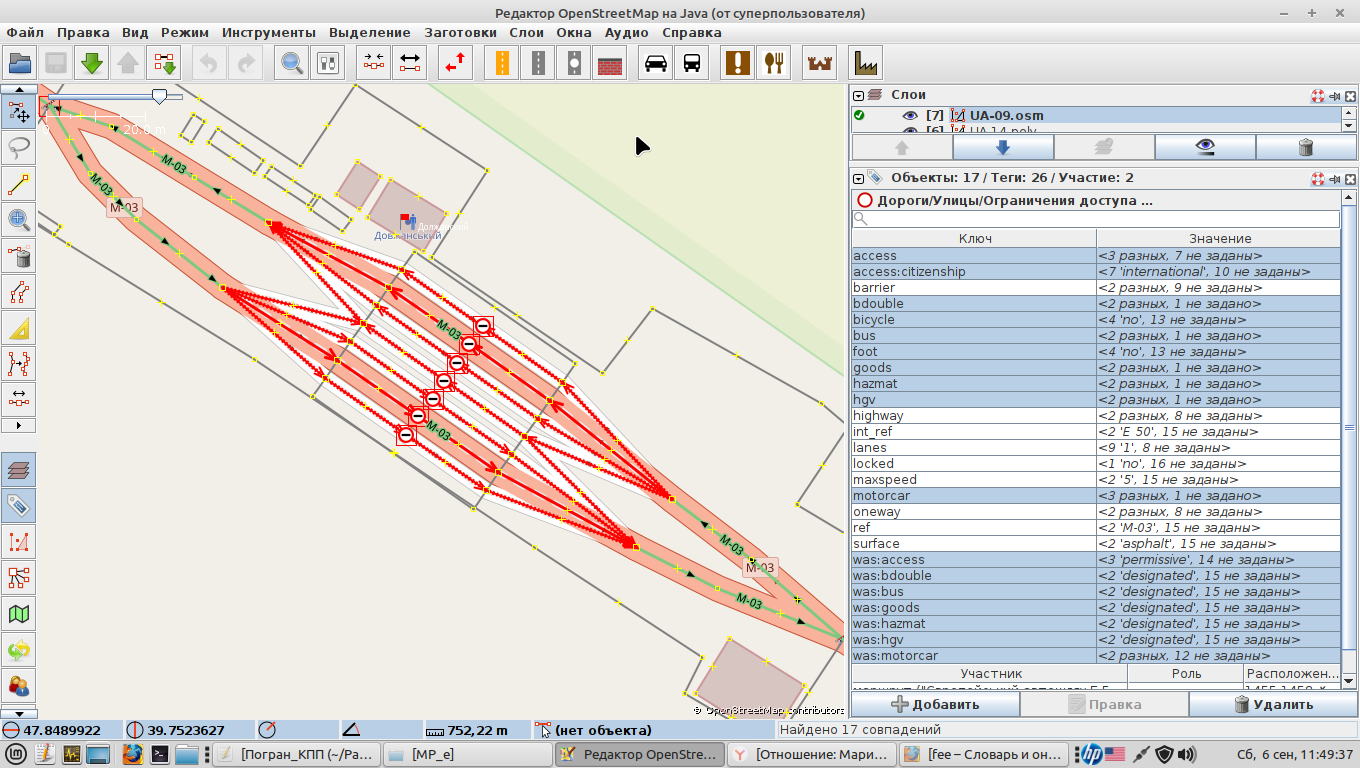The height and width of the screenshot is (768, 1360).
Task: Toggle the tags panel in left sidebar
Action: (19, 505)
